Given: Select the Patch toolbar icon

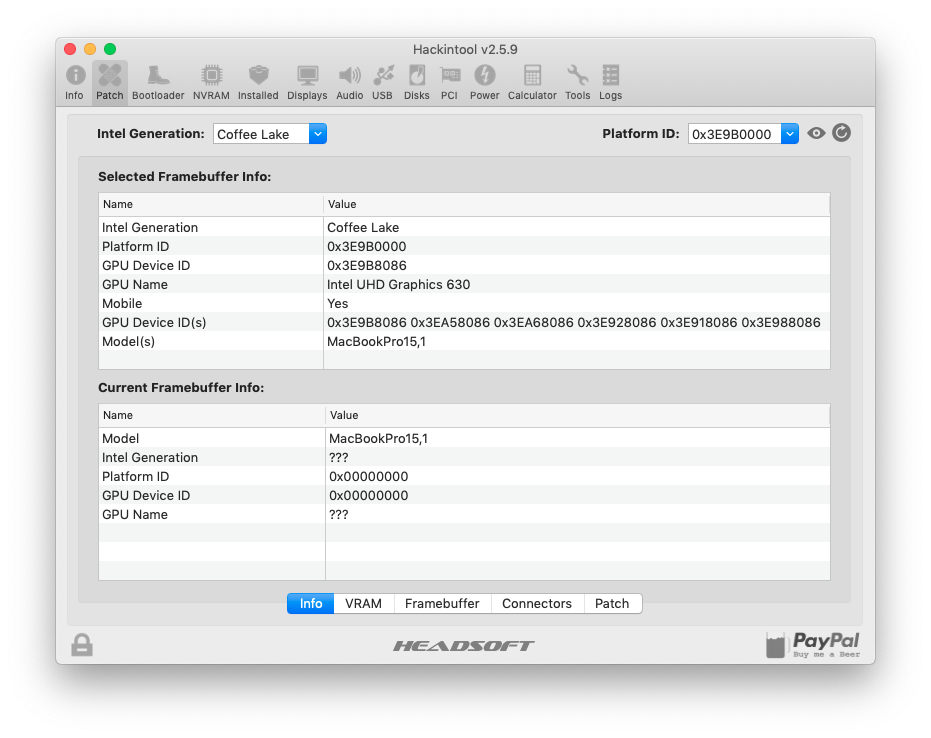Looking at the screenshot, I should (110, 83).
